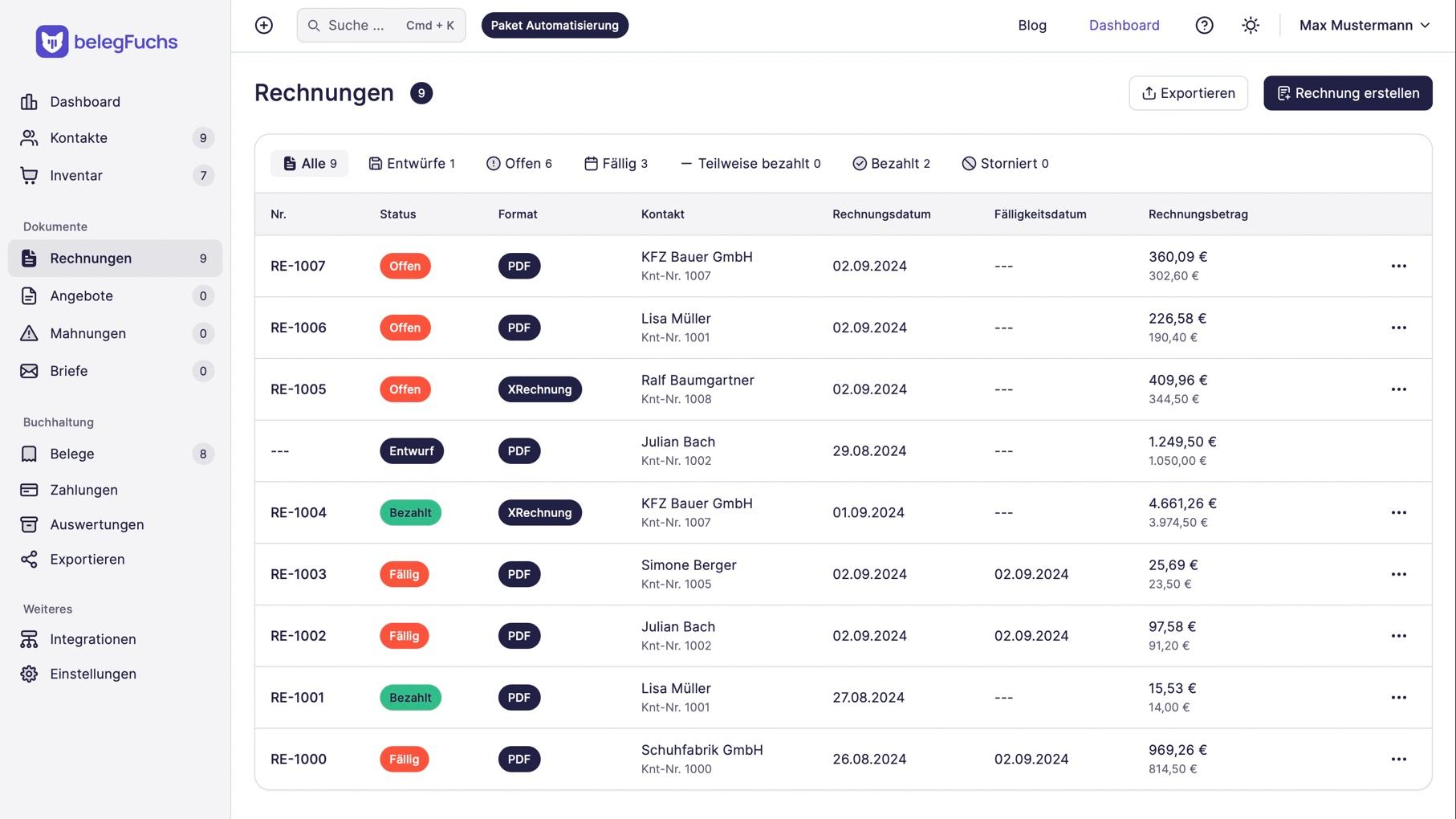This screenshot has height=819, width=1456.
Task: Click the Paket Automatisierung badge
Action: [555, 26]
